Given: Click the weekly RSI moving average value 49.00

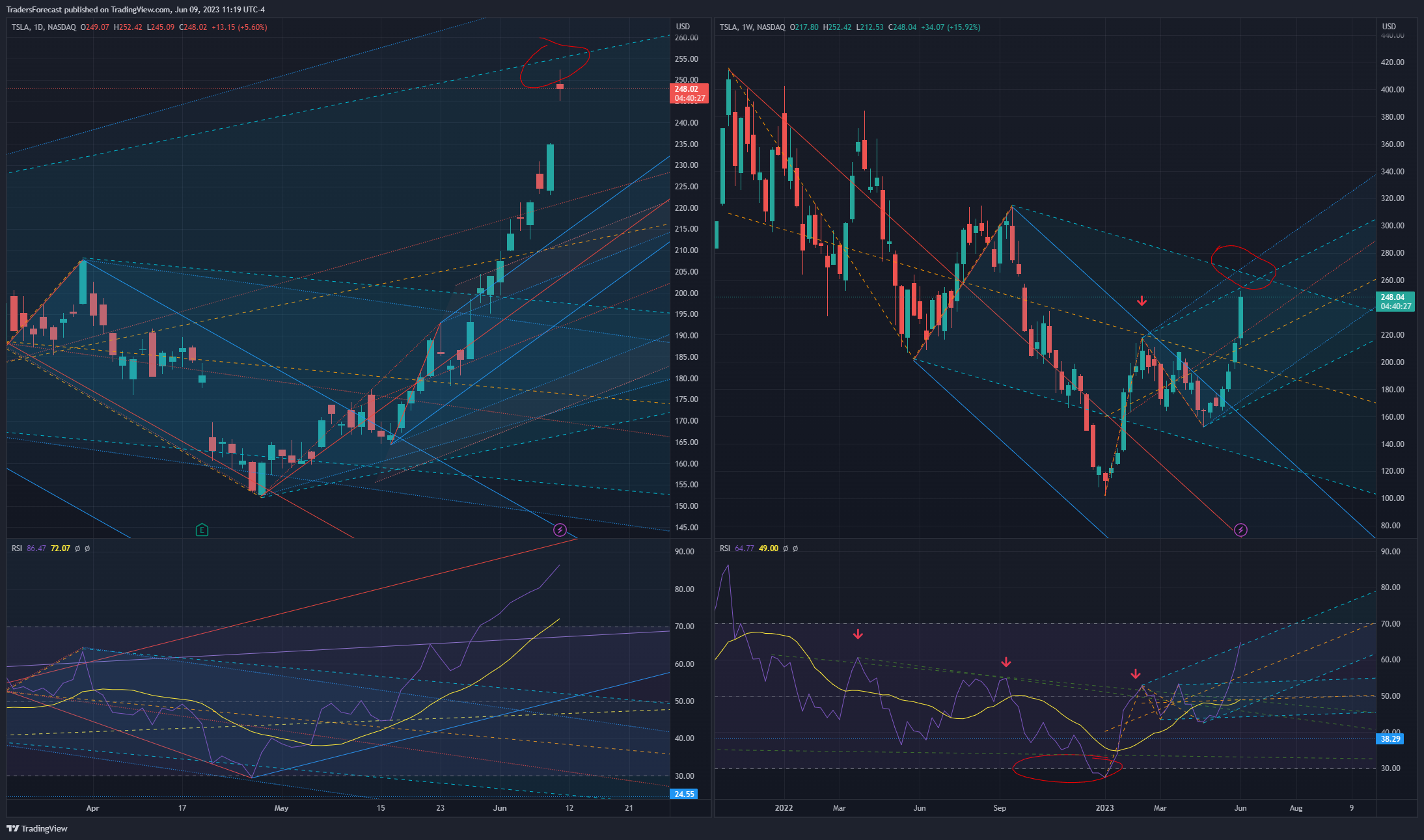Looking at the screenshot, I should click(x=769, y=549).
